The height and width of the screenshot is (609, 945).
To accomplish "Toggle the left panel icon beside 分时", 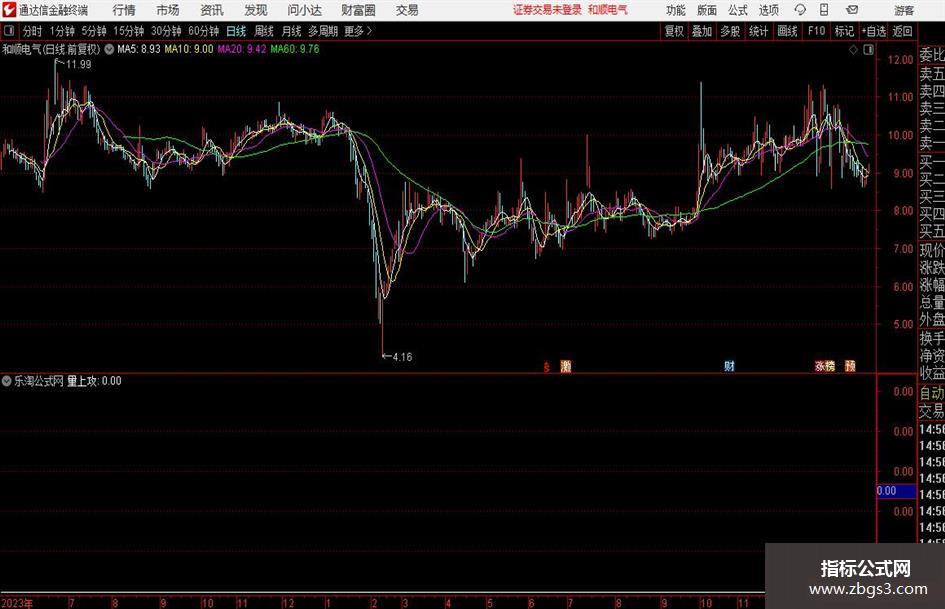I will (x=9, y=31).
